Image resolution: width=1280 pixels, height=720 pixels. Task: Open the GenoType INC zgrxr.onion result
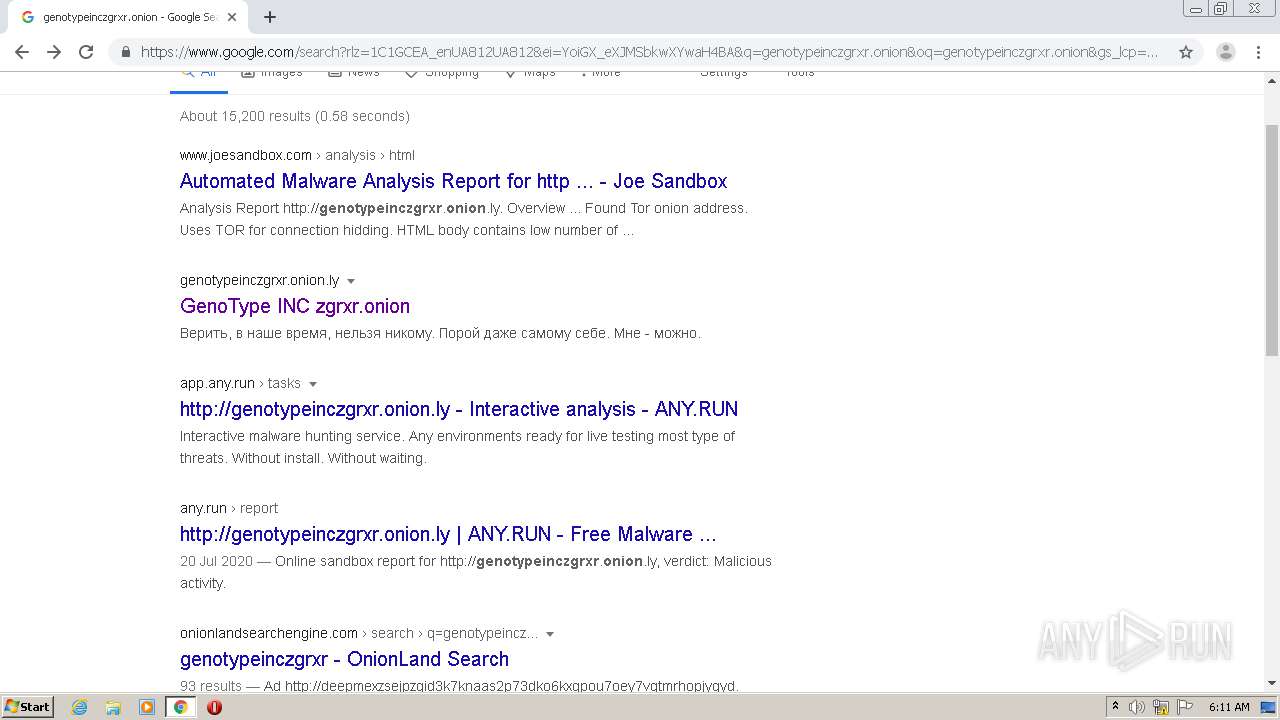point(295,306)
